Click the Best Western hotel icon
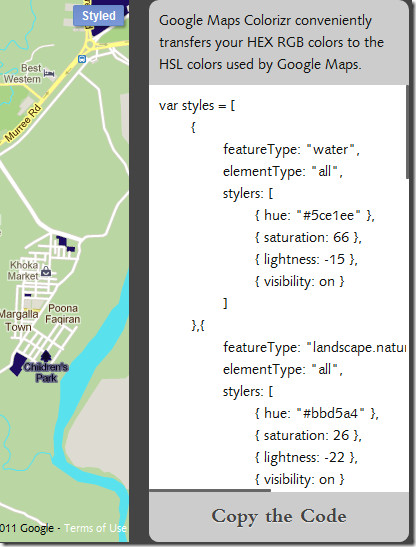Viewport: 416px width, 547px height. [x=49, y=73]
